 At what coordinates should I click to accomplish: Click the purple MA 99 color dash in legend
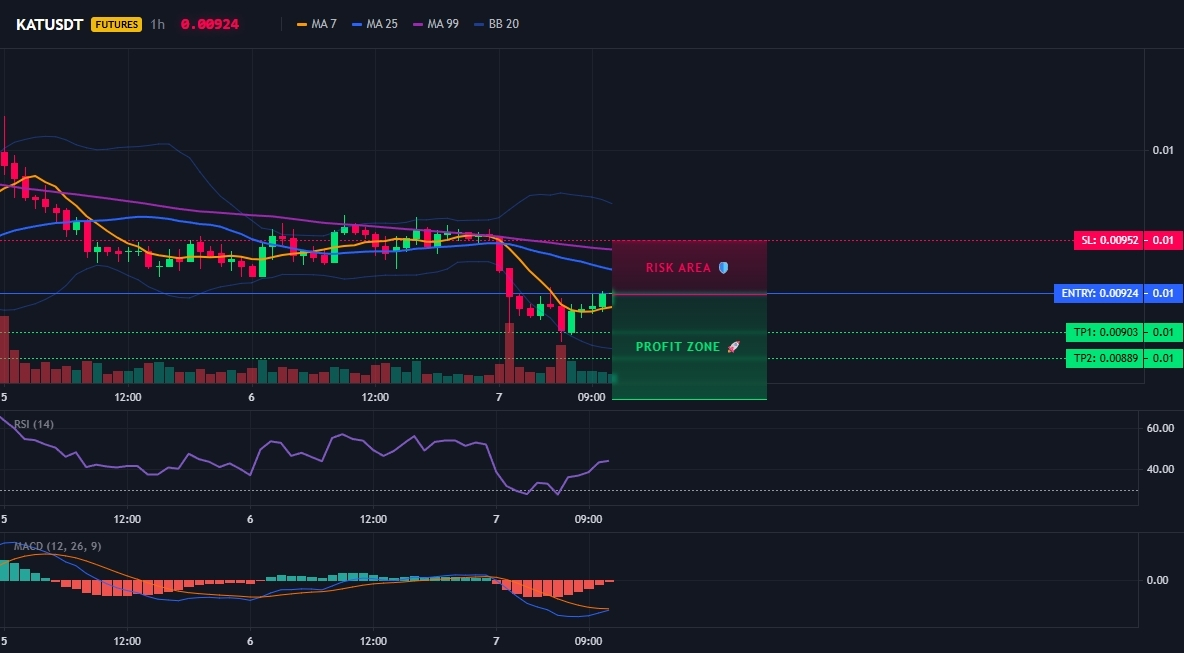(418, 24)
